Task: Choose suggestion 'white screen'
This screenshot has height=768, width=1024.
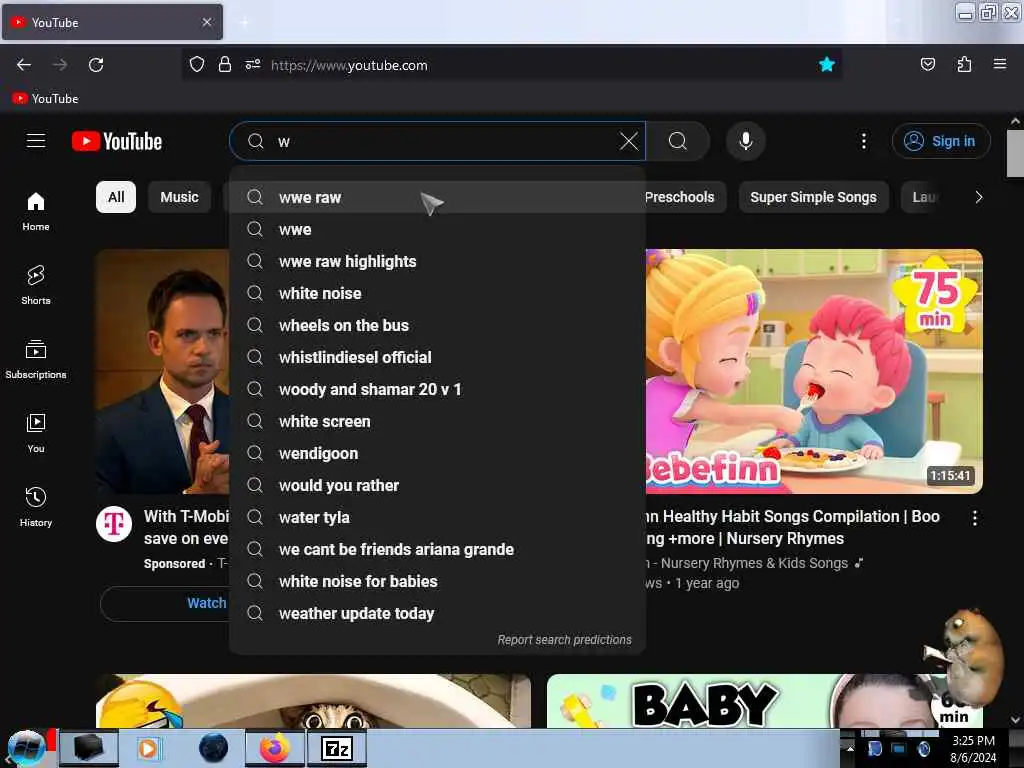Action: 437,421
